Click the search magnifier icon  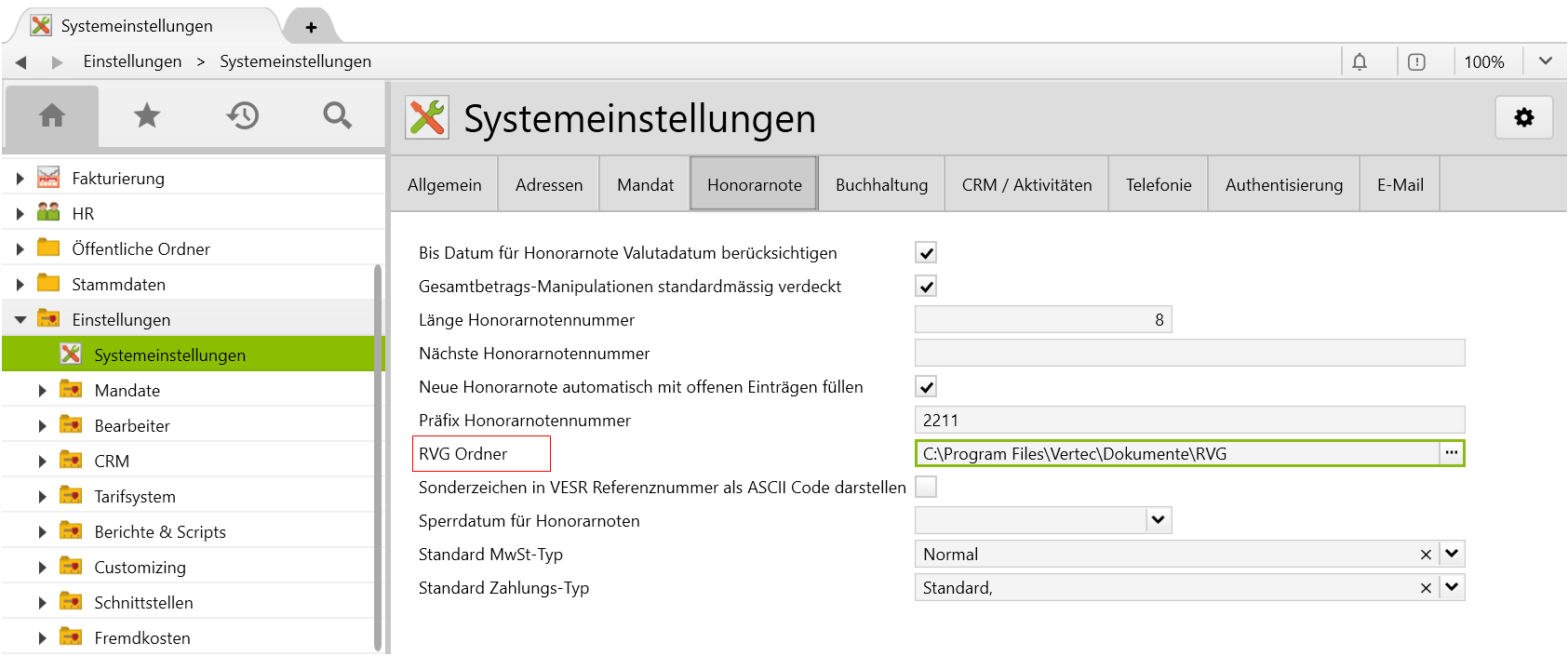tap(337, 115)
